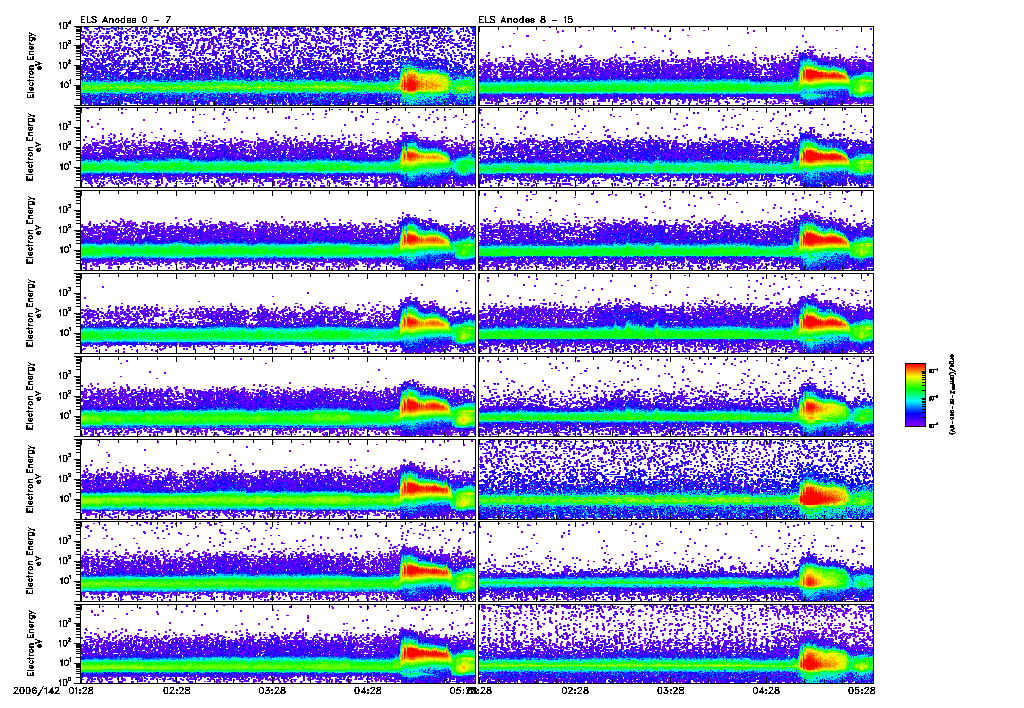This screenshot has height=708, width=1024.
Task: Select the first spectrogram in Anodes 8 - 15 column
Action: (676, 66)
